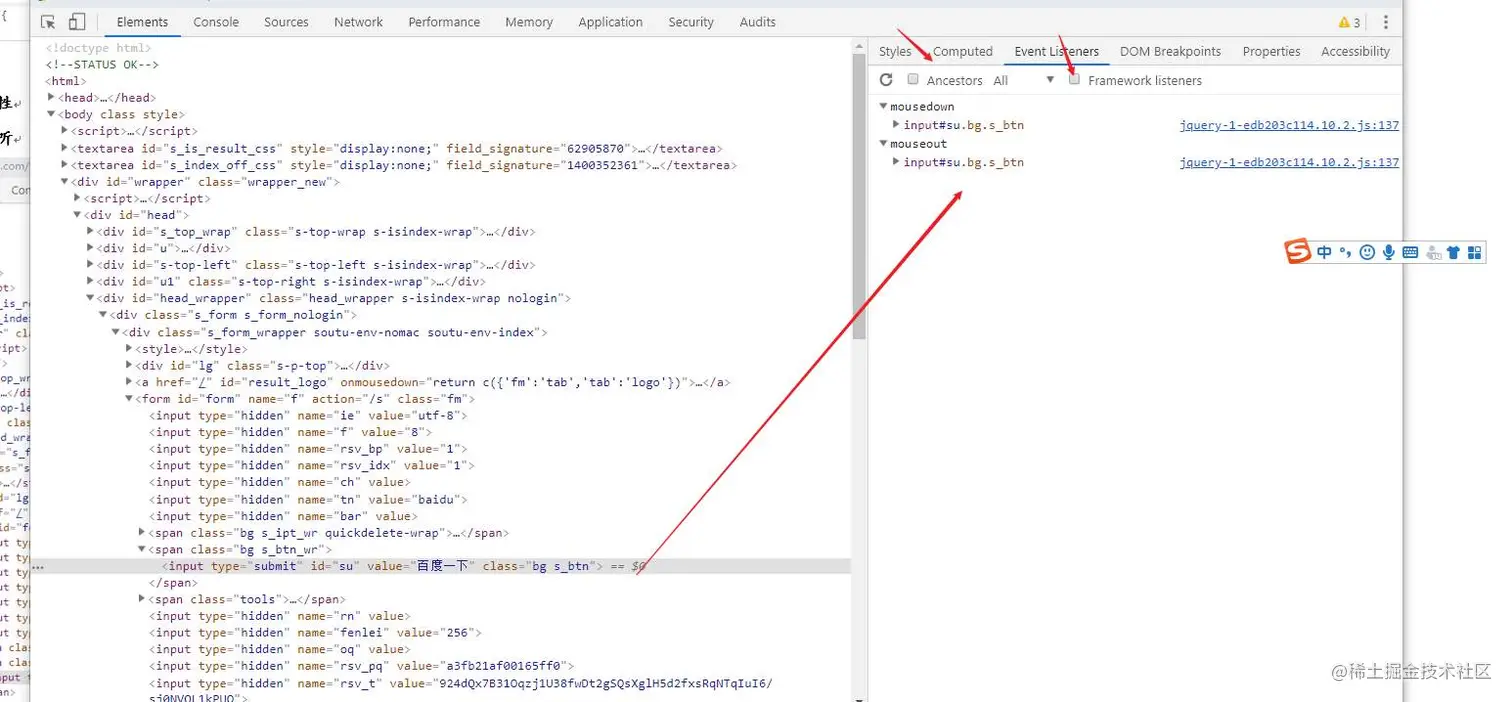Open the IME toolbox grid icon
1512x702 pixels.
[x=1475, y=253]
